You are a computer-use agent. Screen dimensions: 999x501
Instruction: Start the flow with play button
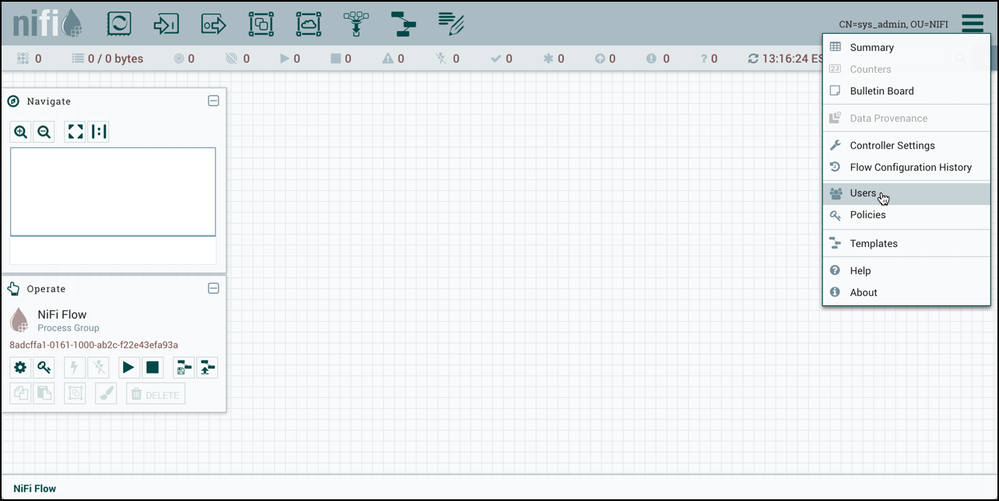129,368
